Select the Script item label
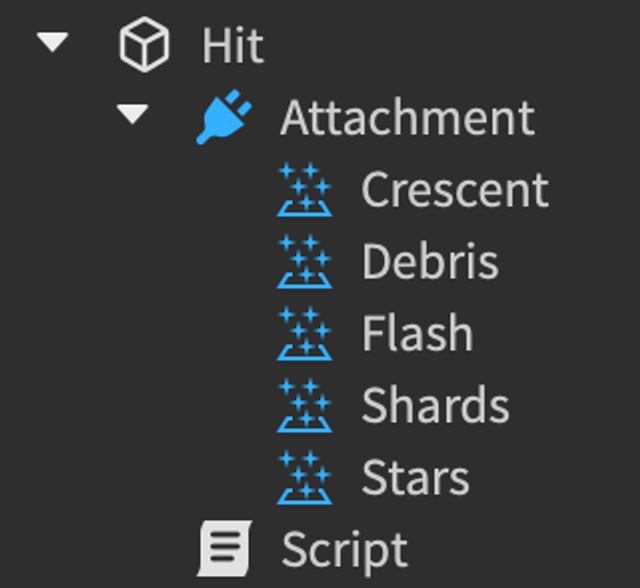The image size is (640, 588). [x=345, y=552]
